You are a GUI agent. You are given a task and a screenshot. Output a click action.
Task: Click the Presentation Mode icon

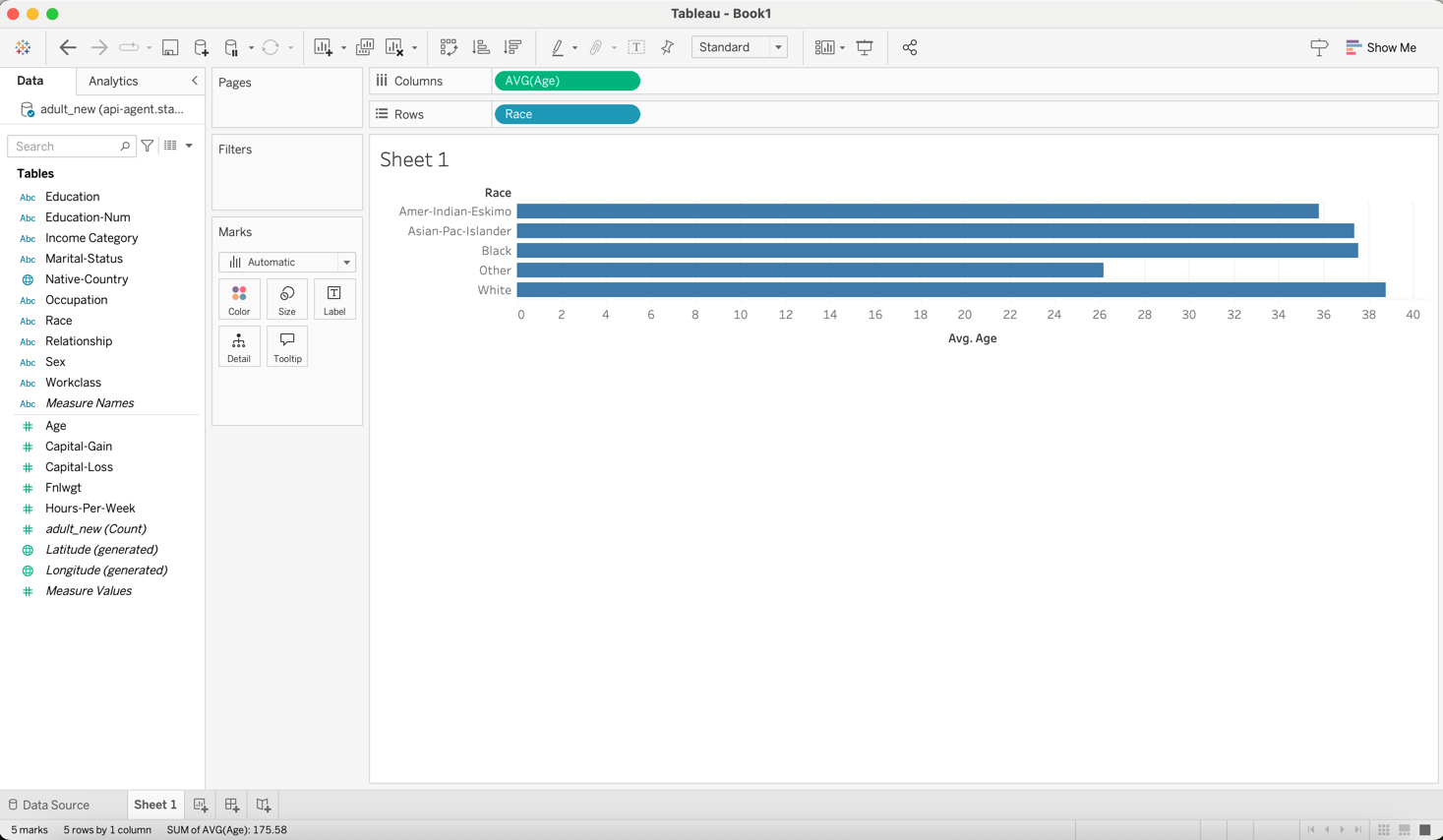865,47
